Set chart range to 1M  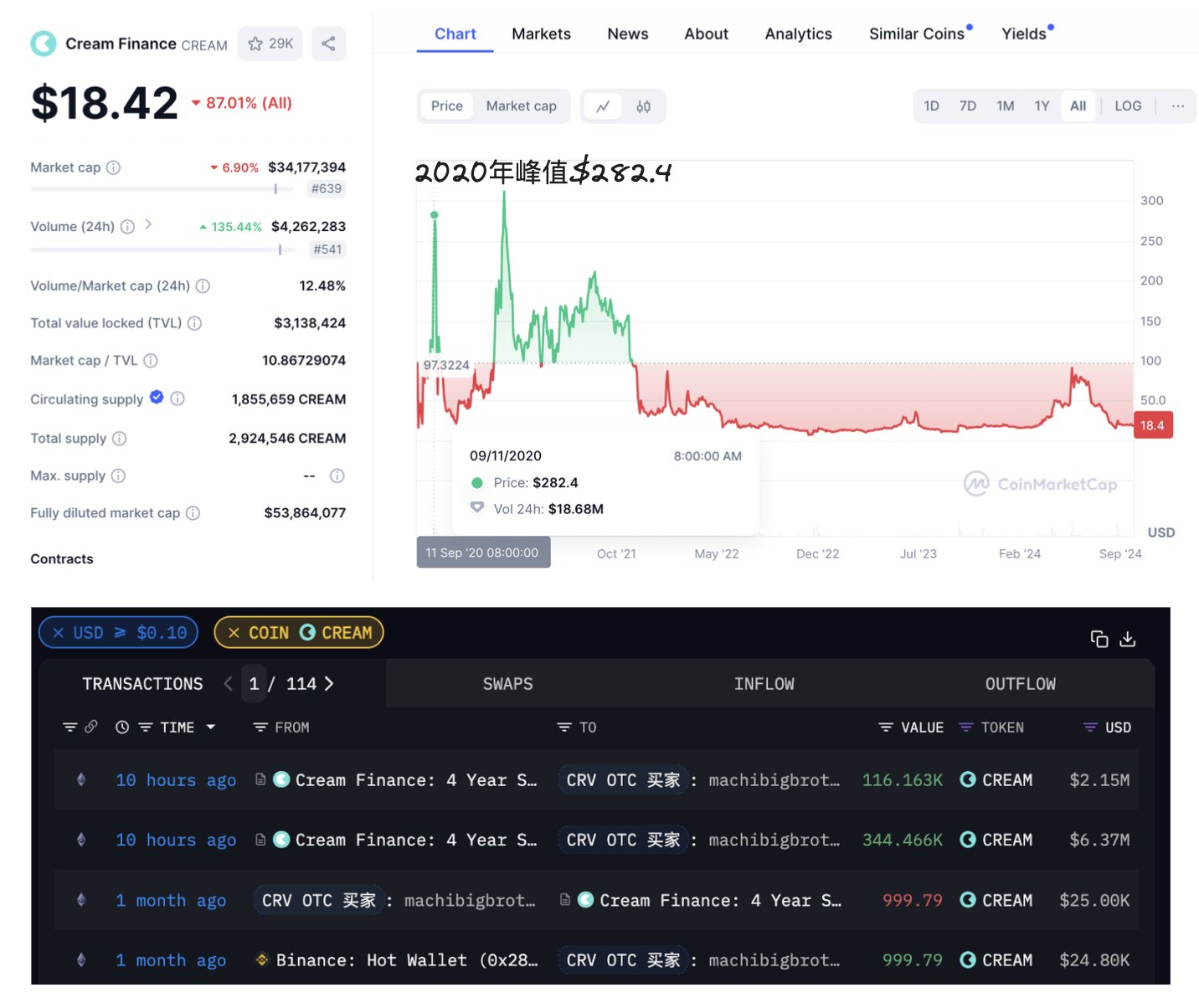(x=1006, y=106)
